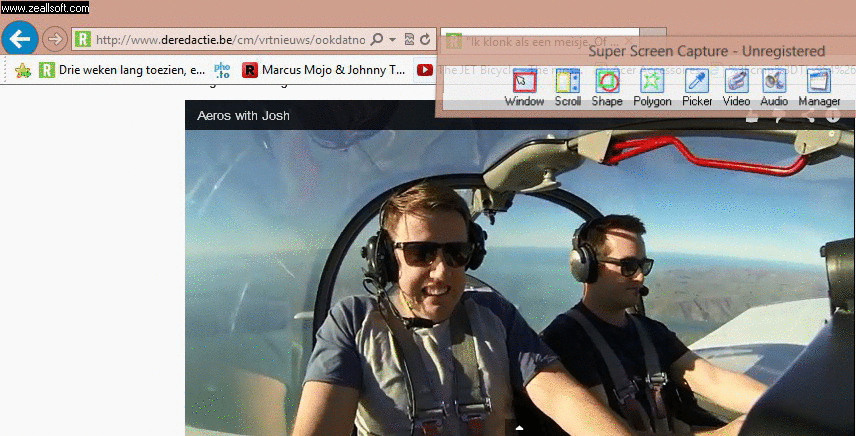Open 'Drie weken lang toezien' bookmark
This screenshot has height=436, width=856.
(120, 70)
